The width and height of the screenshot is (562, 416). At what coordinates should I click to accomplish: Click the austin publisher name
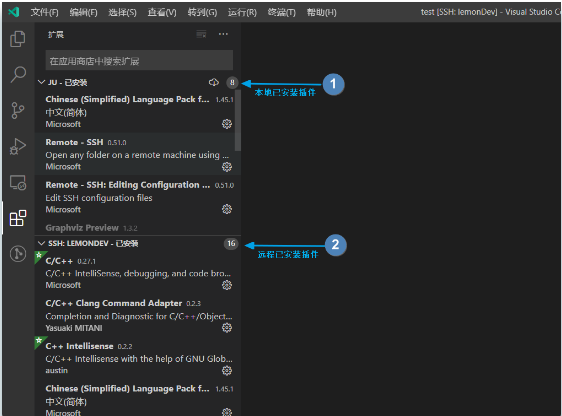57,370
